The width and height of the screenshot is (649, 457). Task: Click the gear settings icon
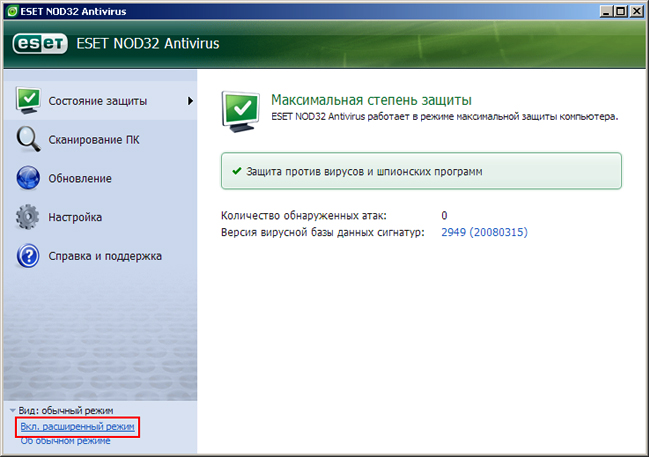coord(28,216)
